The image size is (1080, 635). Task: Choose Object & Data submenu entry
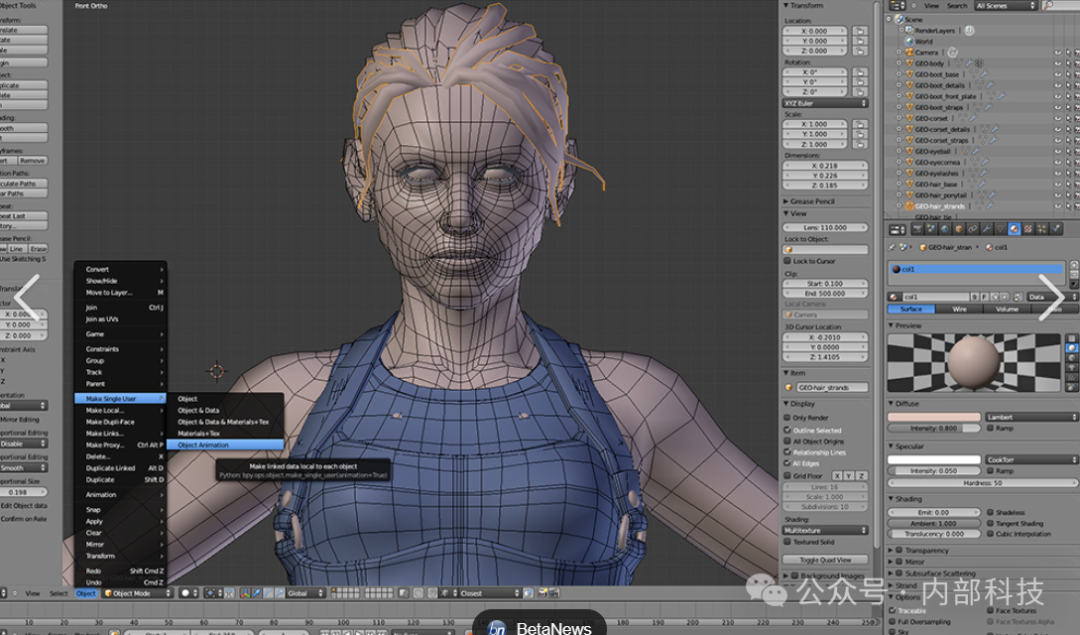[198, 410]
